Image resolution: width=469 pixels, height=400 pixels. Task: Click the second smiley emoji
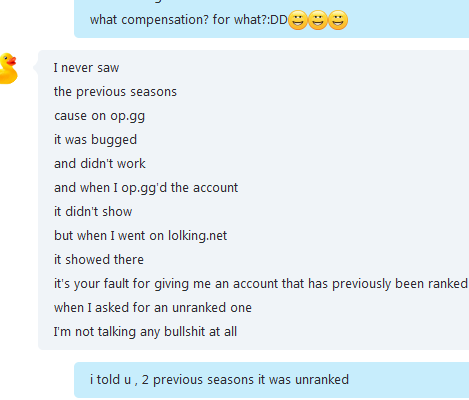318,20
